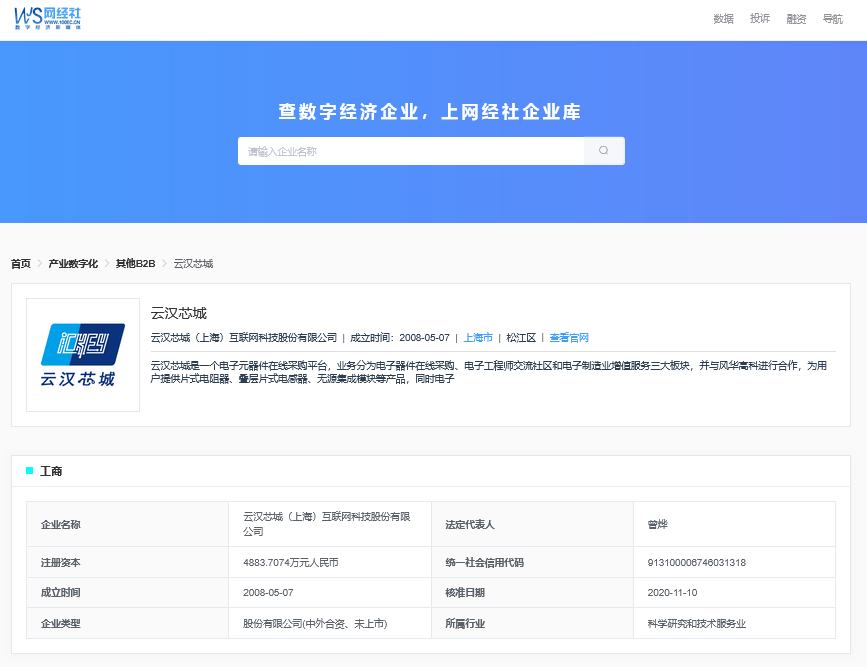Click the 网经社 site logo
867x667 pixels.
(x=48, y=18)
